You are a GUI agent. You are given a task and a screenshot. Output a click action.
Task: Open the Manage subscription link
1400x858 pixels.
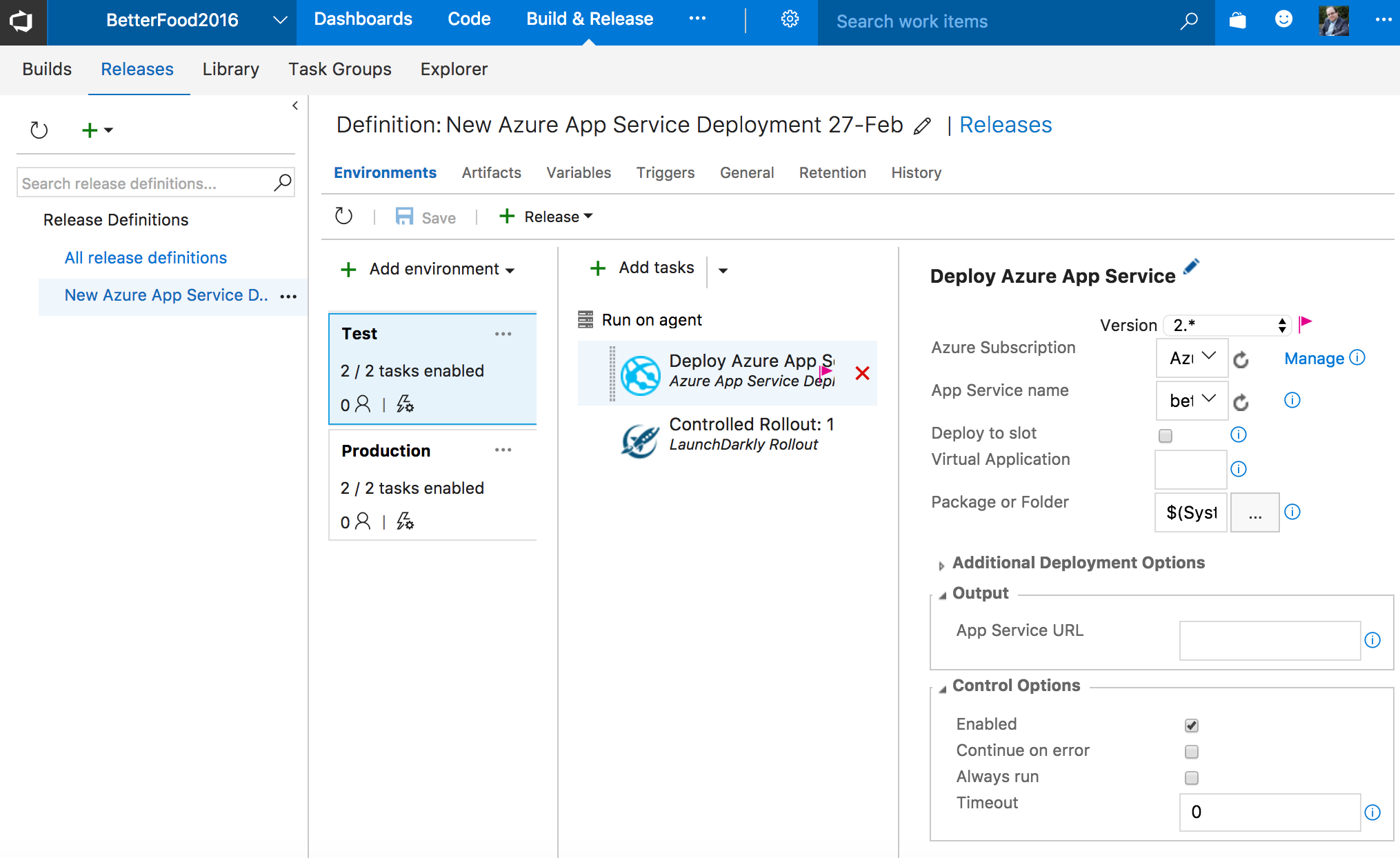point(1314,359)
